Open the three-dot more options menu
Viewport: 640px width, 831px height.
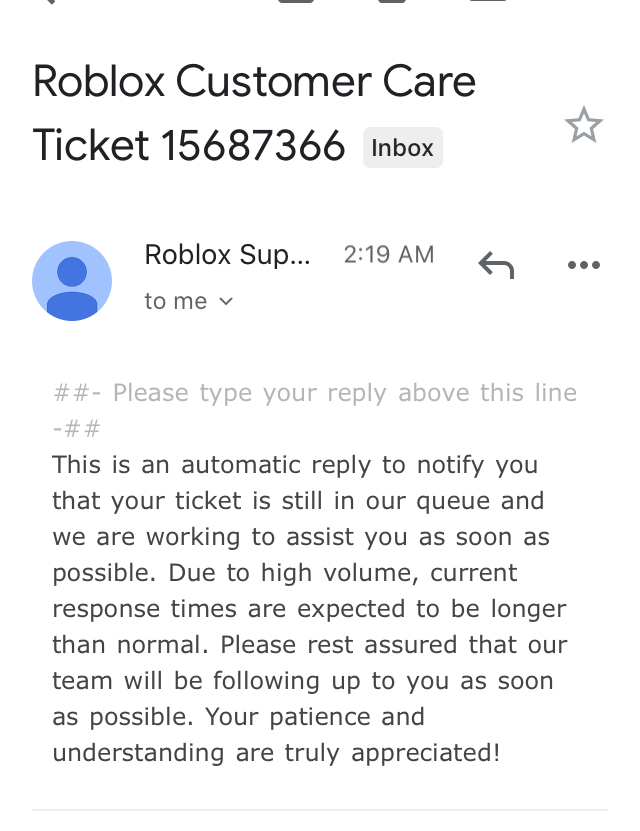pos(583,265)
